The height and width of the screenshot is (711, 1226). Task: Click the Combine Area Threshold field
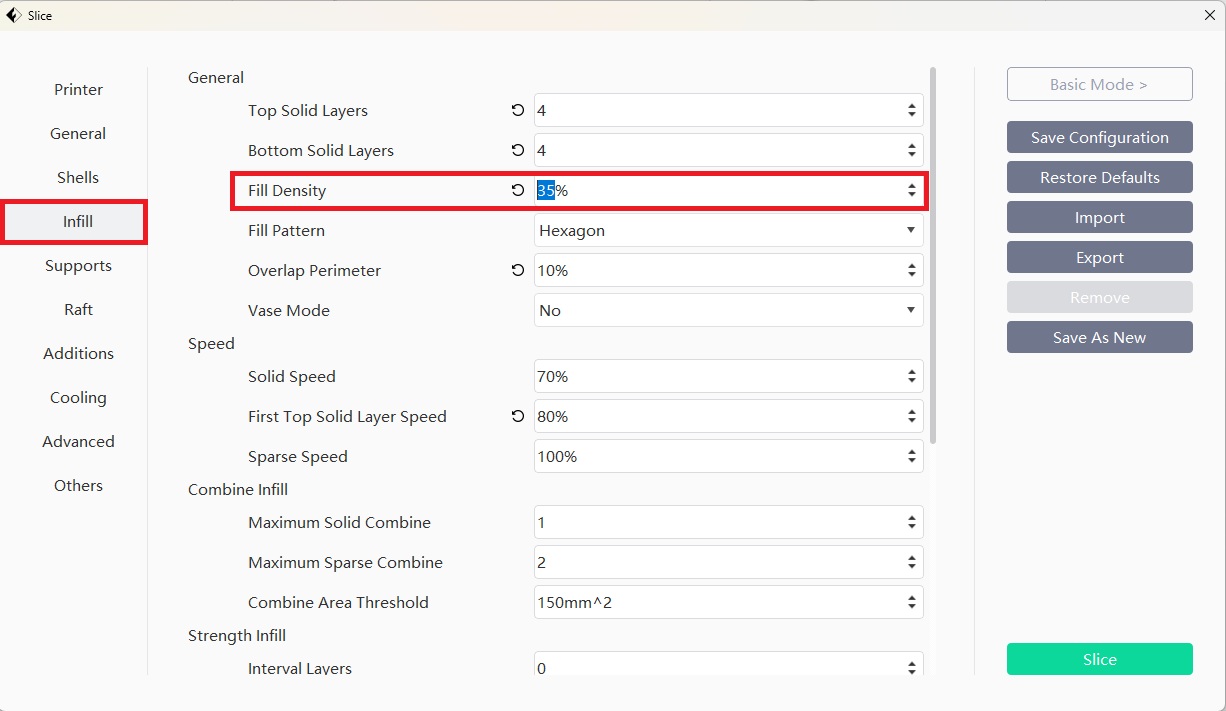click(720, 603)
